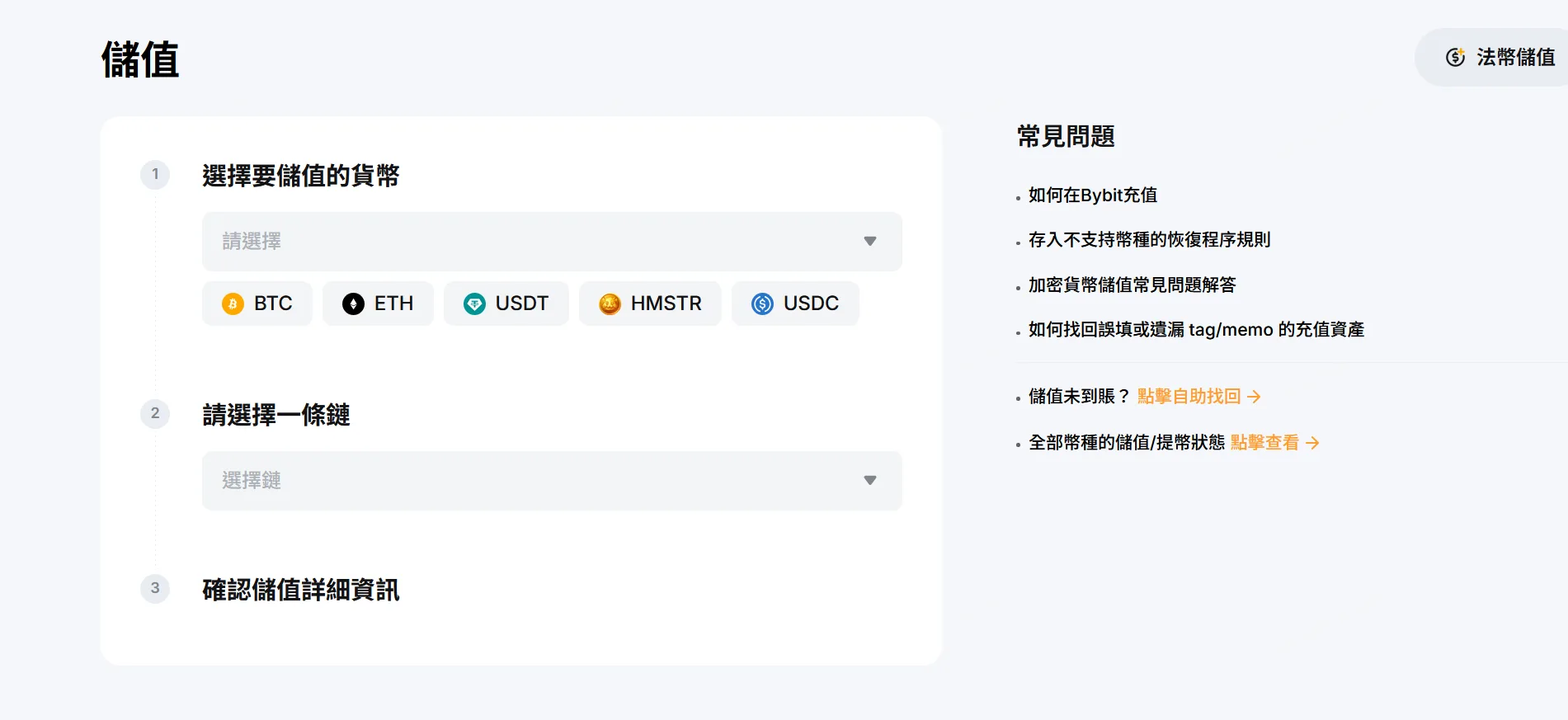Click heading 選擇要儲值的貨幣
1568x720 pixels.
tap(301, 176)
